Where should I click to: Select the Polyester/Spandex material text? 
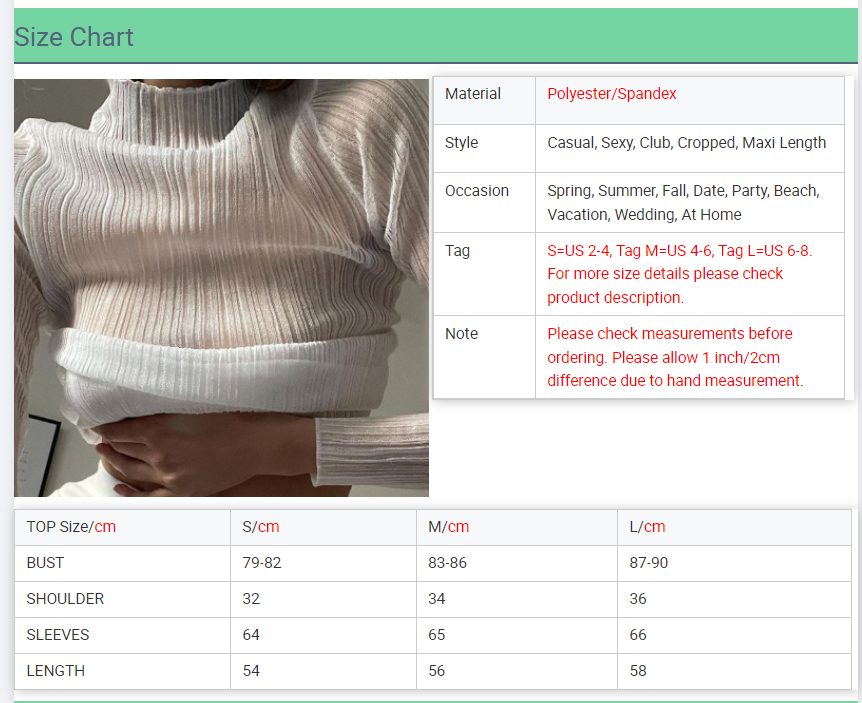(x=611, y=94)
